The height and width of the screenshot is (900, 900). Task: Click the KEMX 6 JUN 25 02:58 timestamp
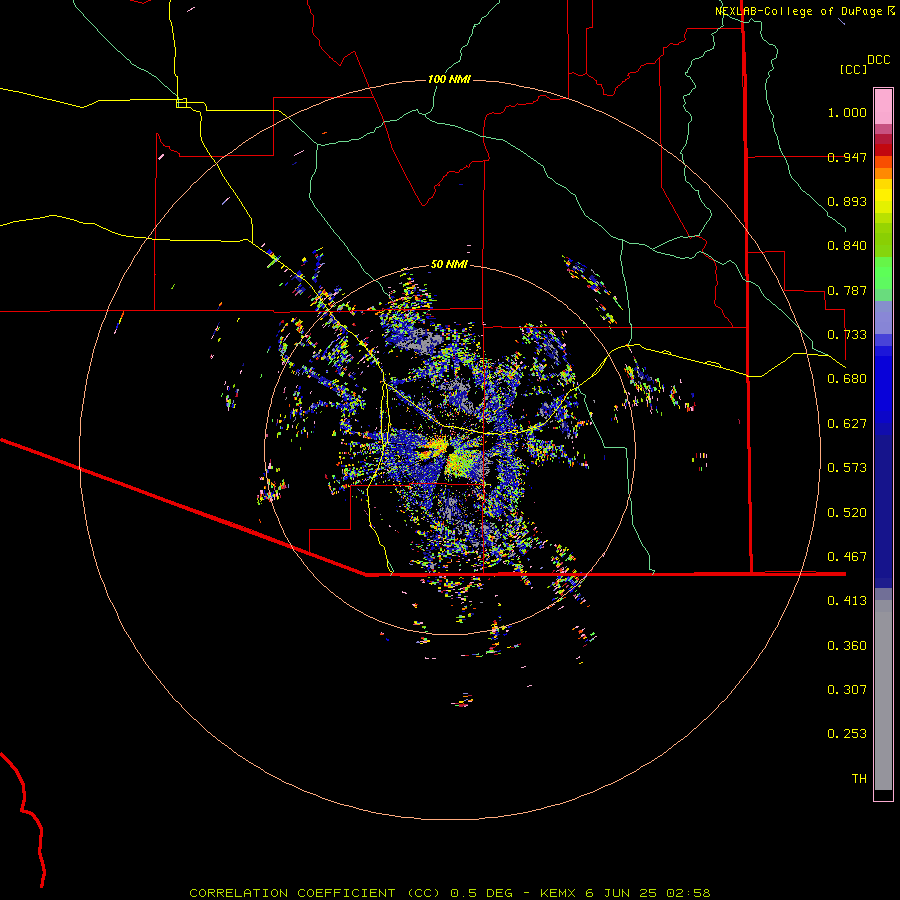[x=625, y=893]
